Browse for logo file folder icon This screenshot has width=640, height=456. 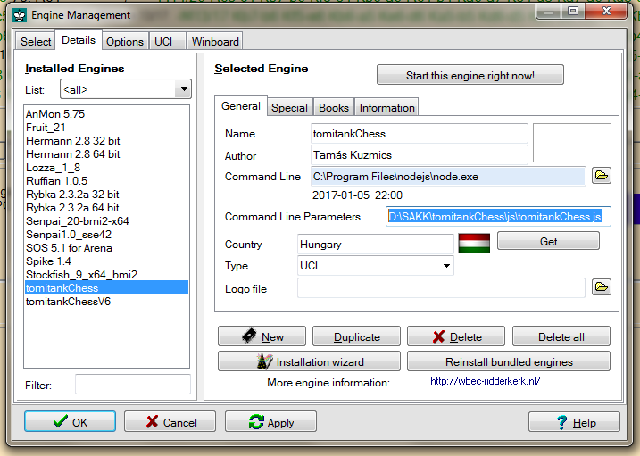coord(601,287)
